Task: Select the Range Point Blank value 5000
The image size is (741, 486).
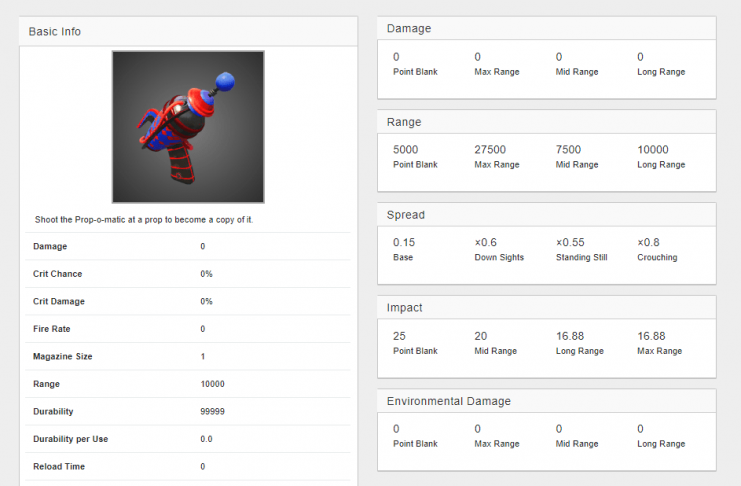Action: coord(405,149)
